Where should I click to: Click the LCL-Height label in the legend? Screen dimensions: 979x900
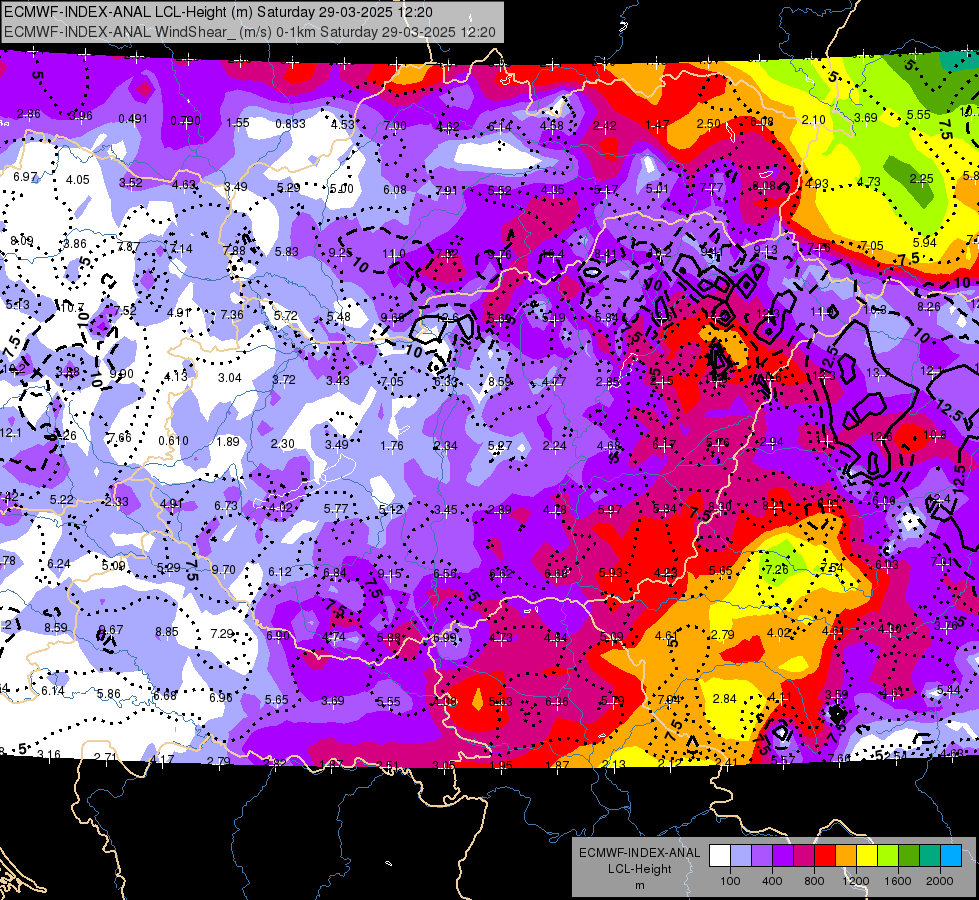pyautogui.click(x=640, y=869)
